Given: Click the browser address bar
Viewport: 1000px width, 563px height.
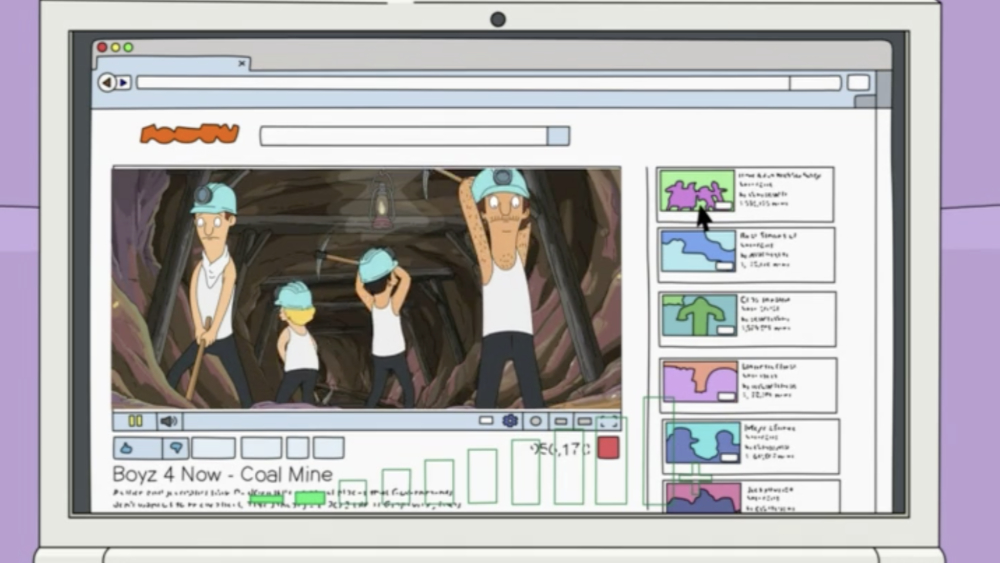Looking at the screenshot, I should click(x=463, y=83).
